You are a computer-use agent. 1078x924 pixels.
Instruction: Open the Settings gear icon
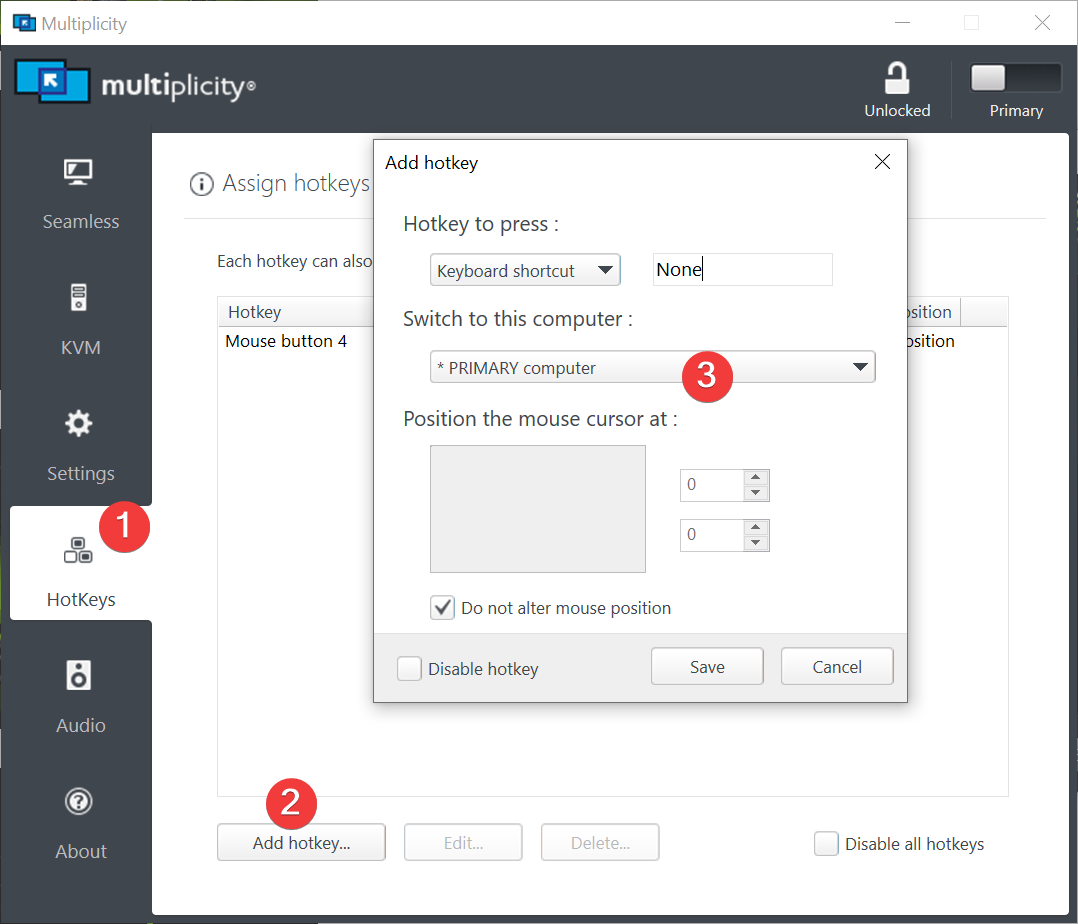(x=78, y=424)
